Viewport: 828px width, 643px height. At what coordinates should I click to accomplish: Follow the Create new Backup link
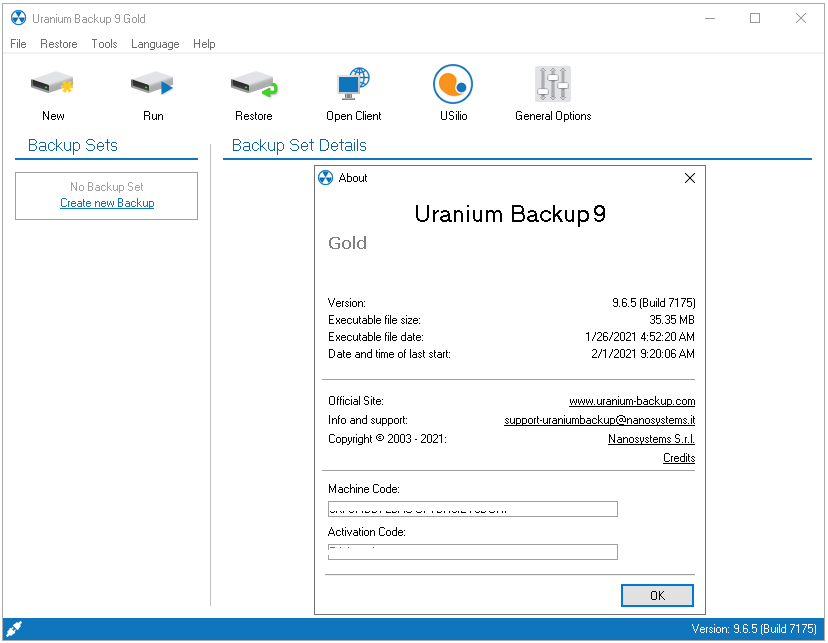tap(107, 203)
